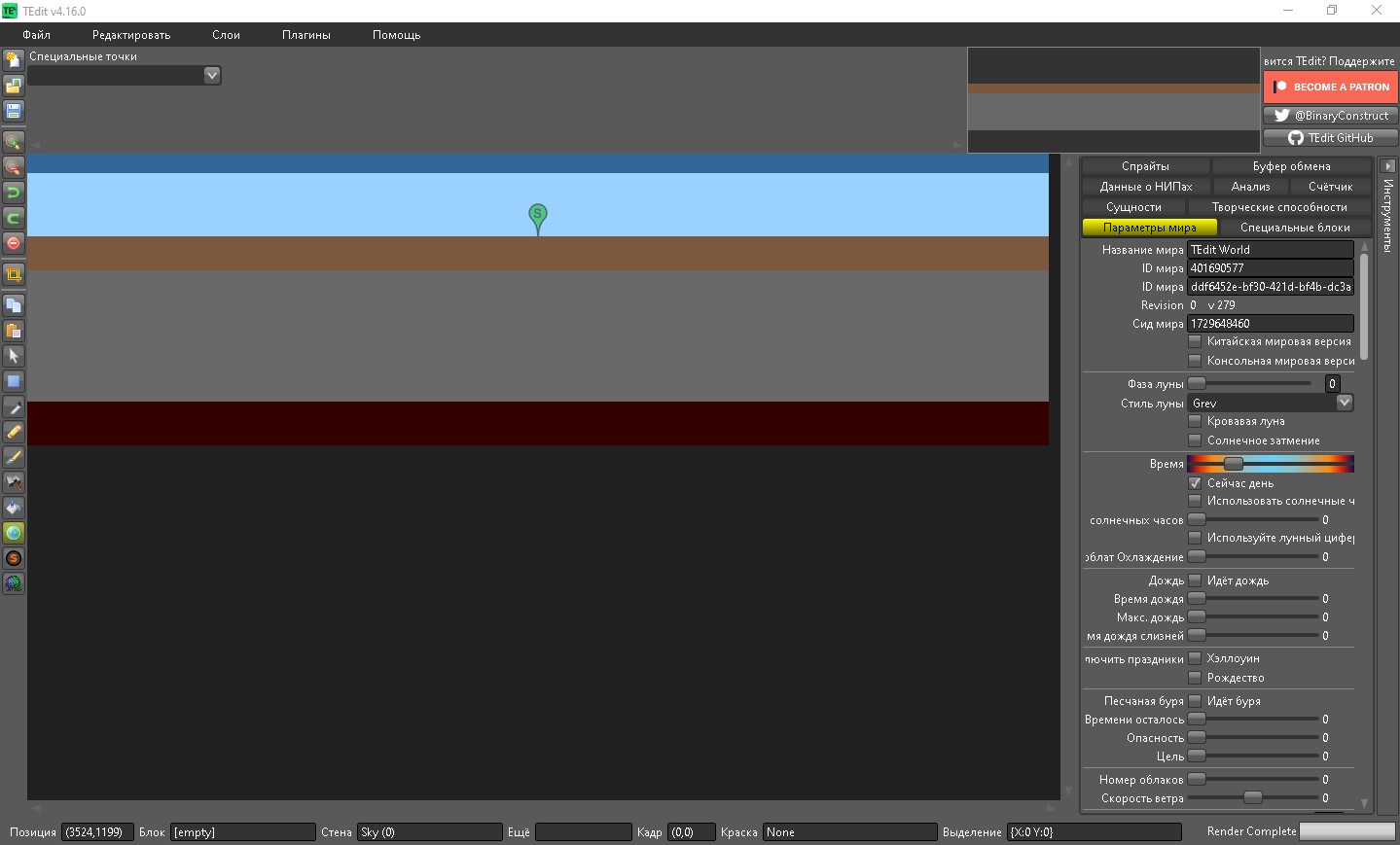Switch to the Буфер обмена tab
This screenshot has height=845, width=1400.
(1292, 166)
